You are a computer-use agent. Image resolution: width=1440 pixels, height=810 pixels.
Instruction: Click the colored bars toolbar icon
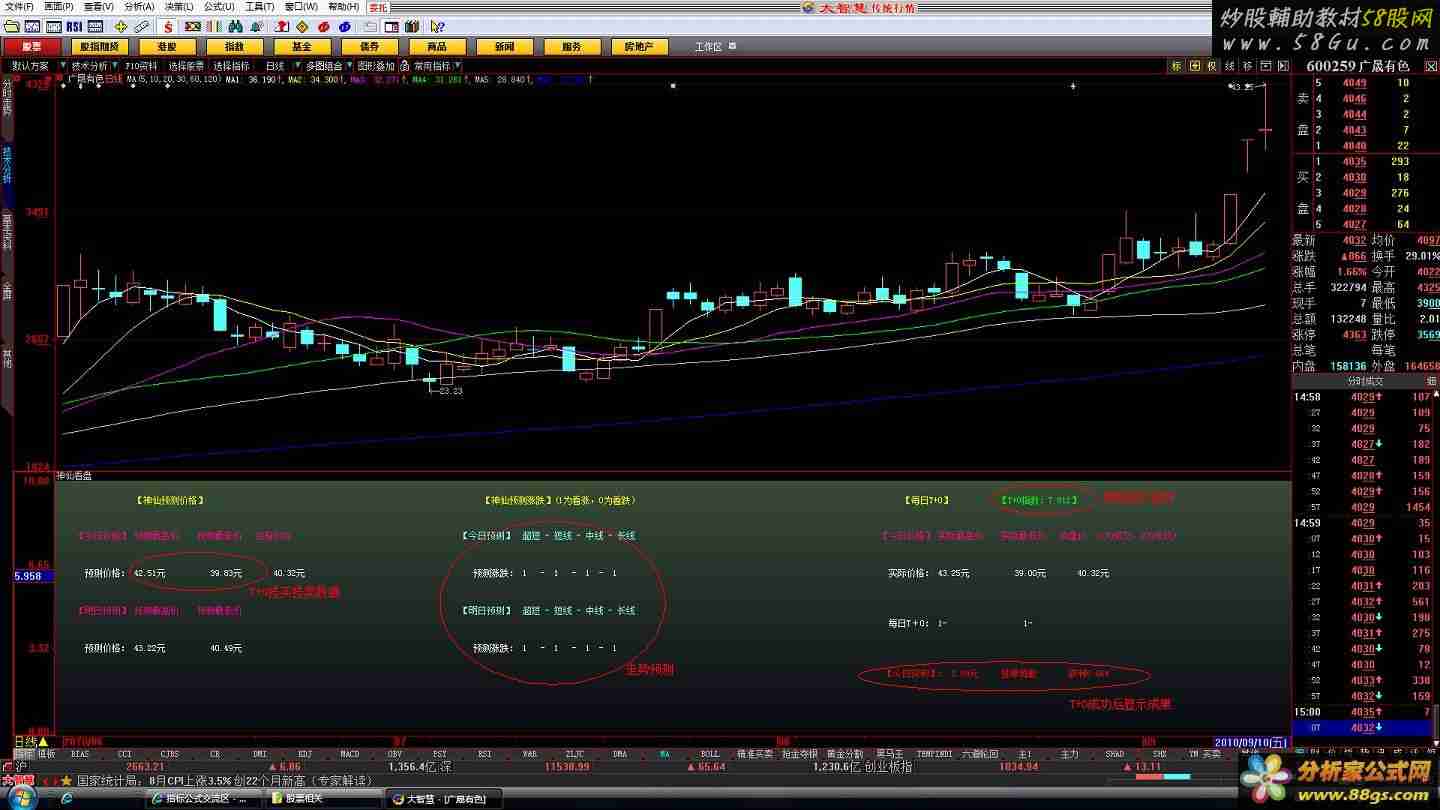pyautogui.click(x=214, y=27)
